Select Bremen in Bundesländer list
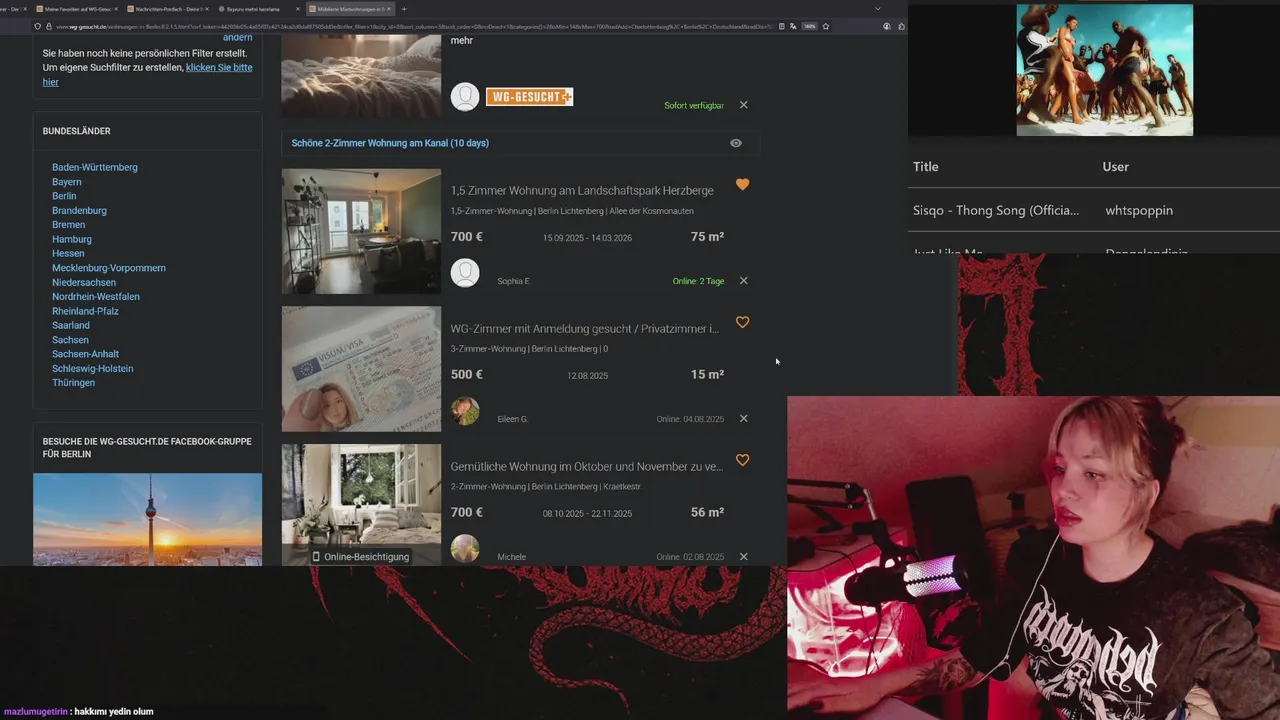Screen dimensions: 1280x720 (69, 225)
